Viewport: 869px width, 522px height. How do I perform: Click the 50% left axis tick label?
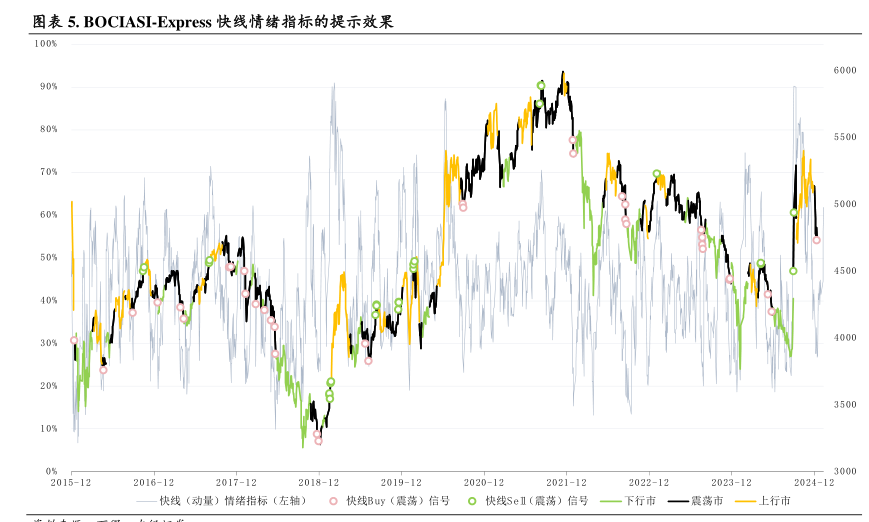(x=48, y=258)
